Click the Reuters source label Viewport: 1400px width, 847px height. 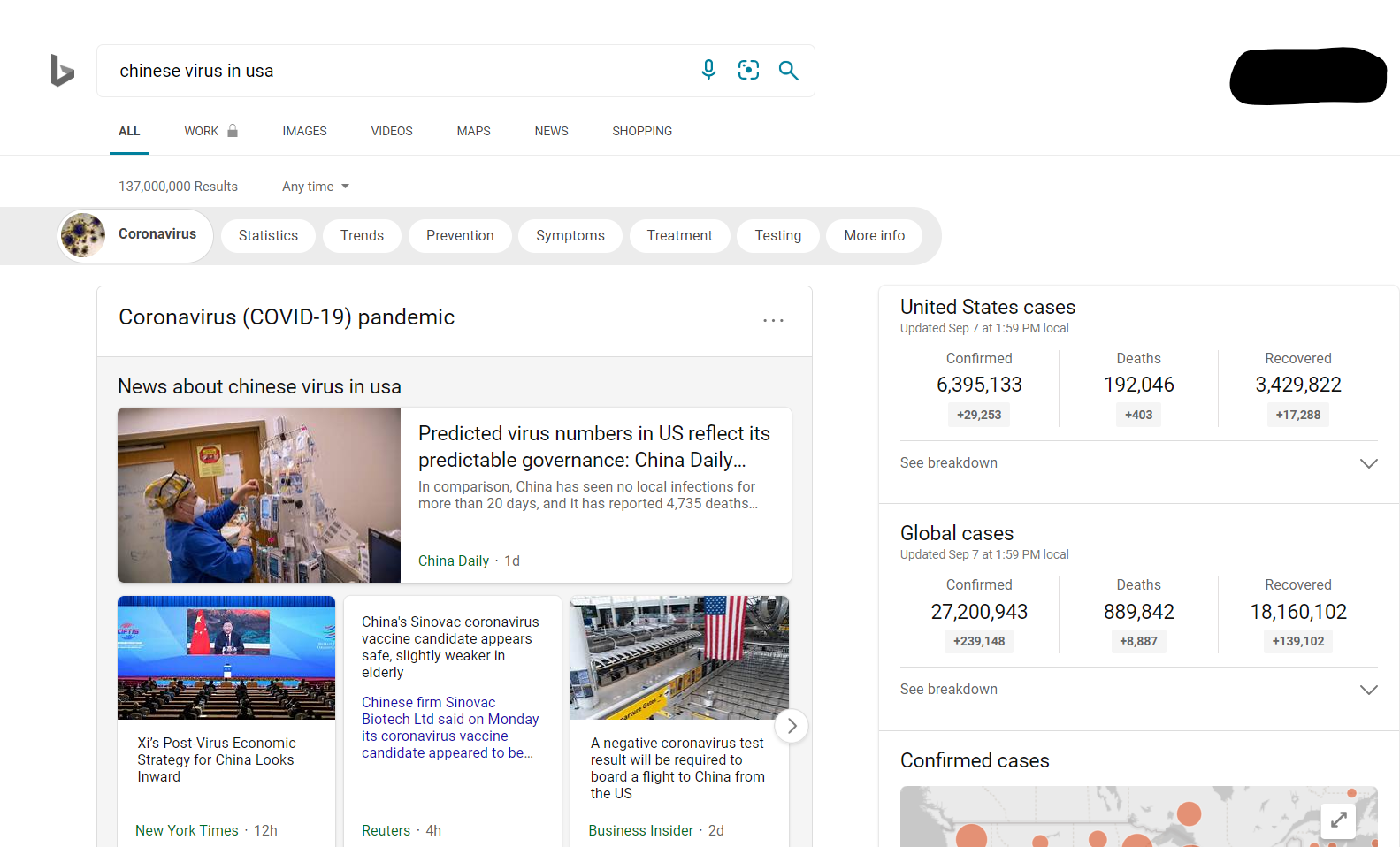click(x=386, y=830)
